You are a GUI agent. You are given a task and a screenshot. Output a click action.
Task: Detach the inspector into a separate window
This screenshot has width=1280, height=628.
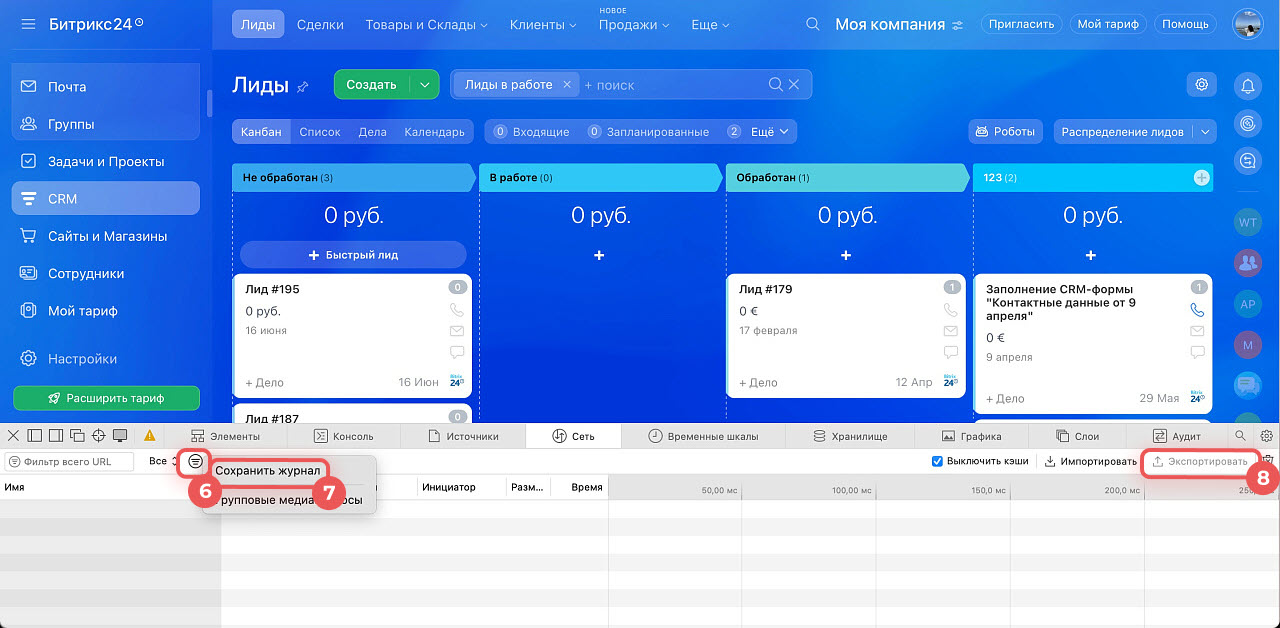pos(76,436)
